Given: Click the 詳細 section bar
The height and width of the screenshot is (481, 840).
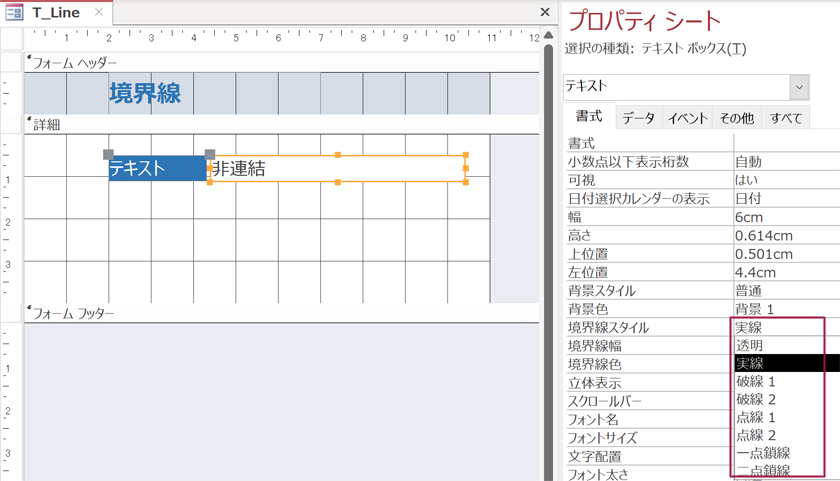Looking at the screenshot, I should 280,125.
